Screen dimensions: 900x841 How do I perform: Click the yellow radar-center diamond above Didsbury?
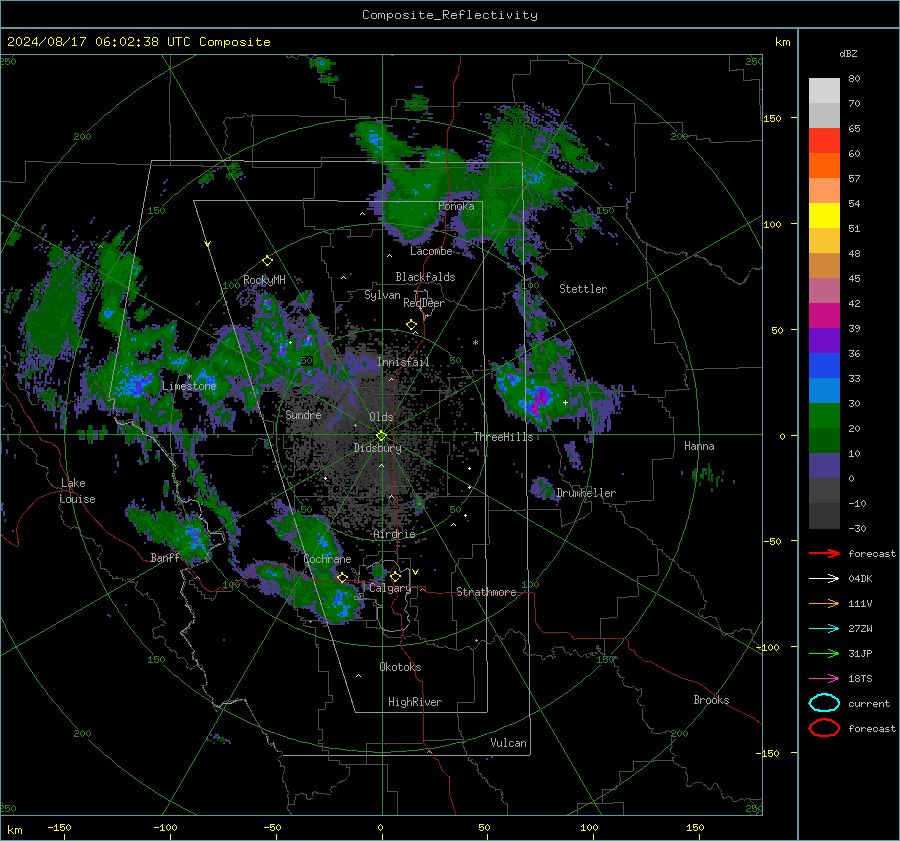[381, 436]
